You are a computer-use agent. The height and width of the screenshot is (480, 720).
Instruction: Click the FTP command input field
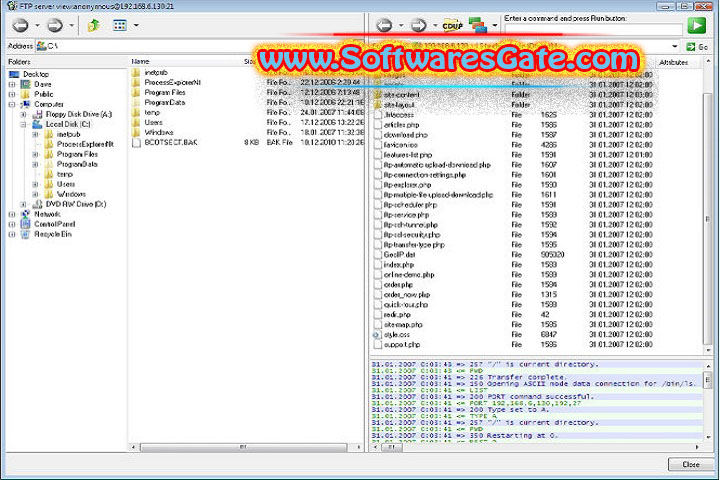point(593,28)
